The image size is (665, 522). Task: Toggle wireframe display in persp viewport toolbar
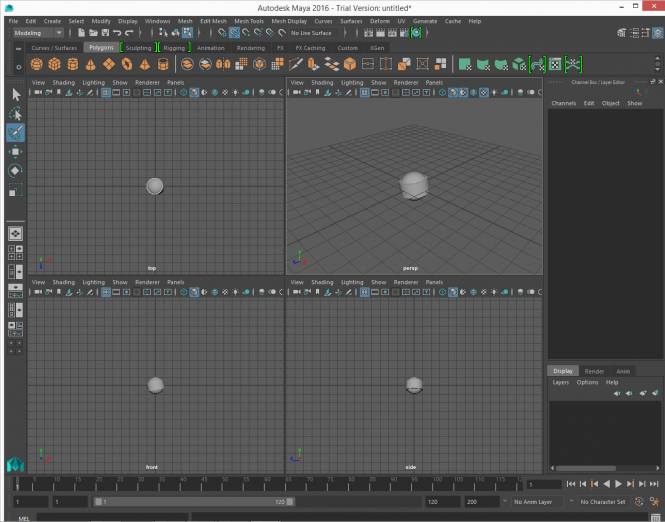coord(442,92)
